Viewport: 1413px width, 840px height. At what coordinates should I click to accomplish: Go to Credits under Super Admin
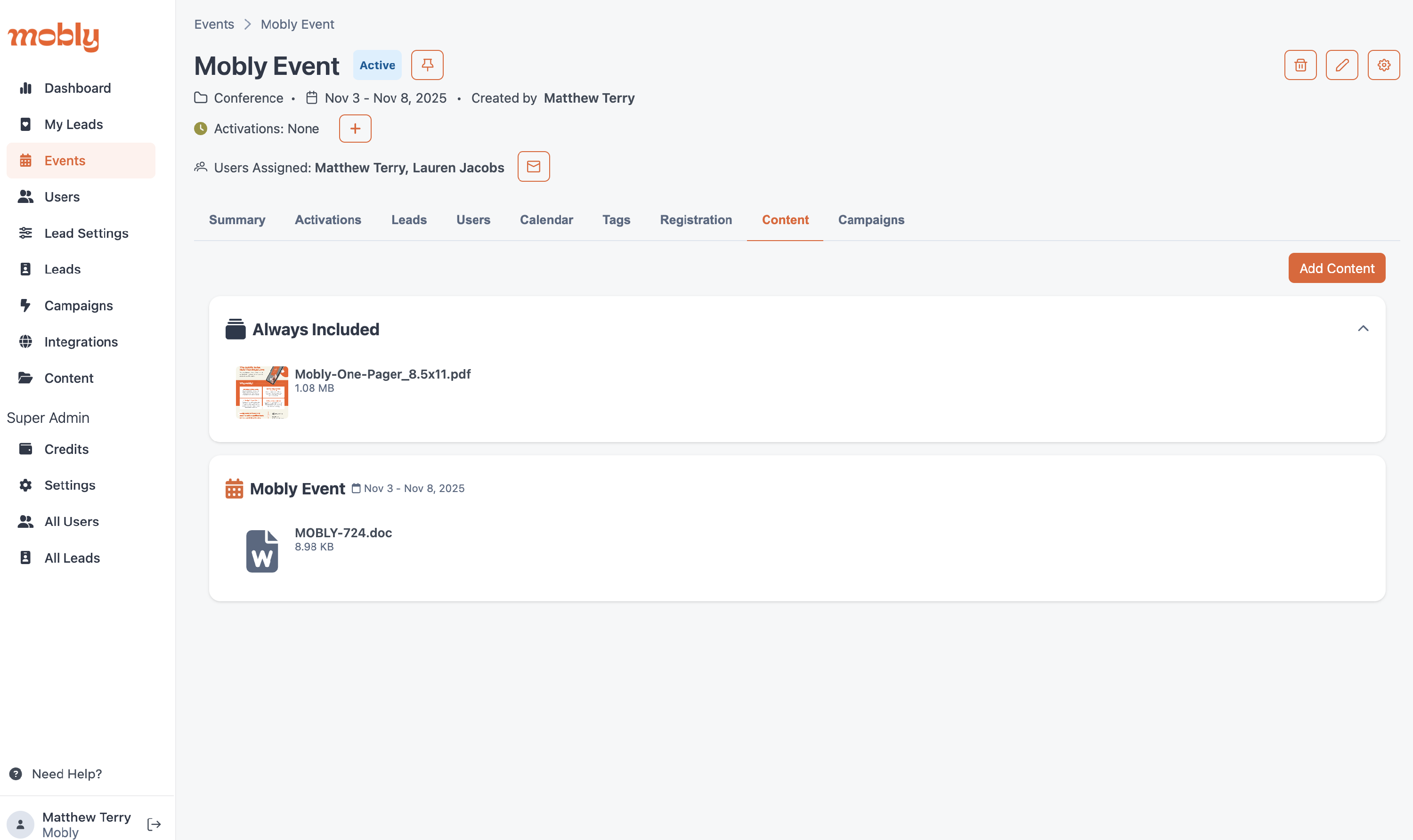coord(66,449)
